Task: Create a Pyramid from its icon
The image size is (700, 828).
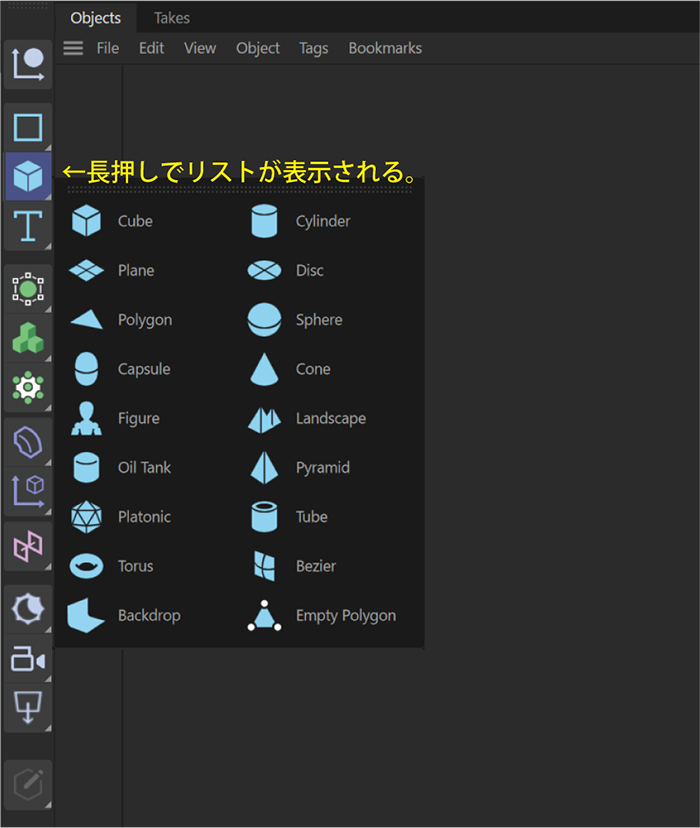Action: (264, 467)
